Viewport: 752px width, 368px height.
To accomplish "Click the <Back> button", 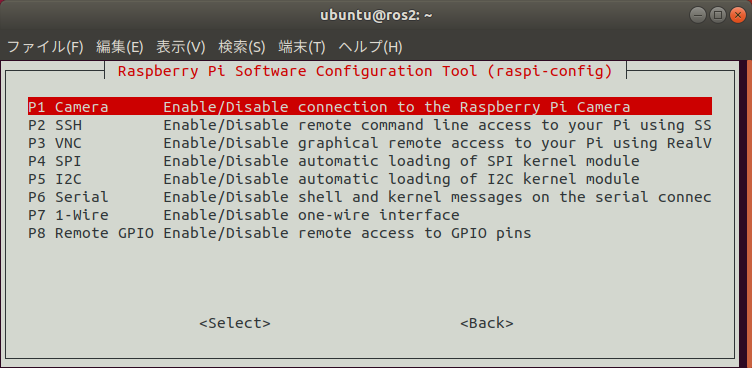I will click(x=487, y=323).
